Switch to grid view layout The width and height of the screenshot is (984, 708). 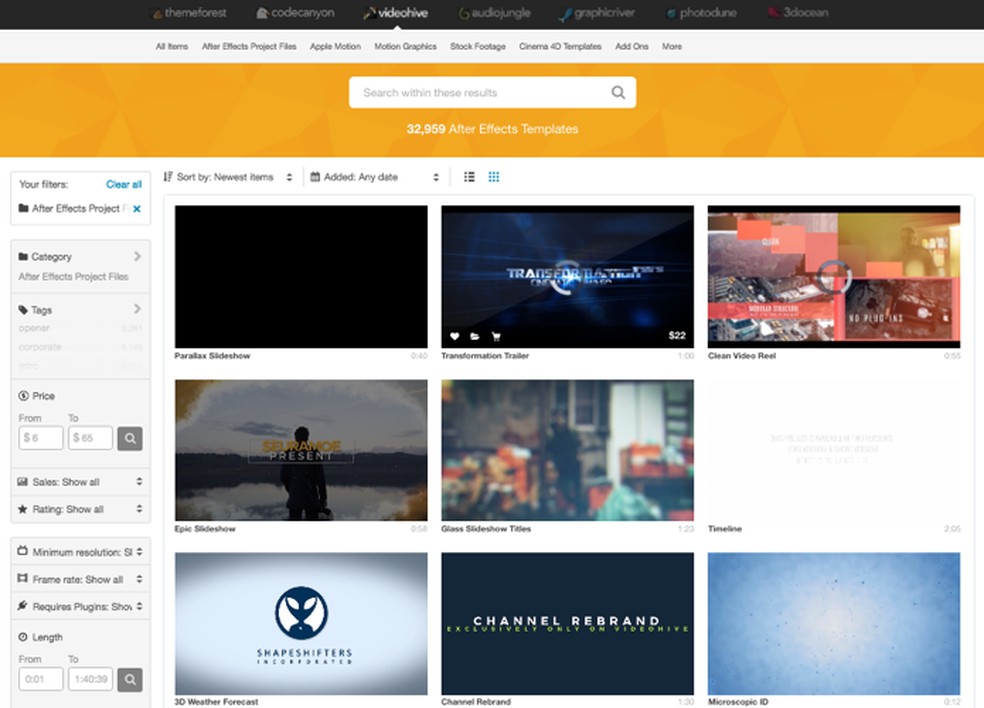[x=494, y=177]
